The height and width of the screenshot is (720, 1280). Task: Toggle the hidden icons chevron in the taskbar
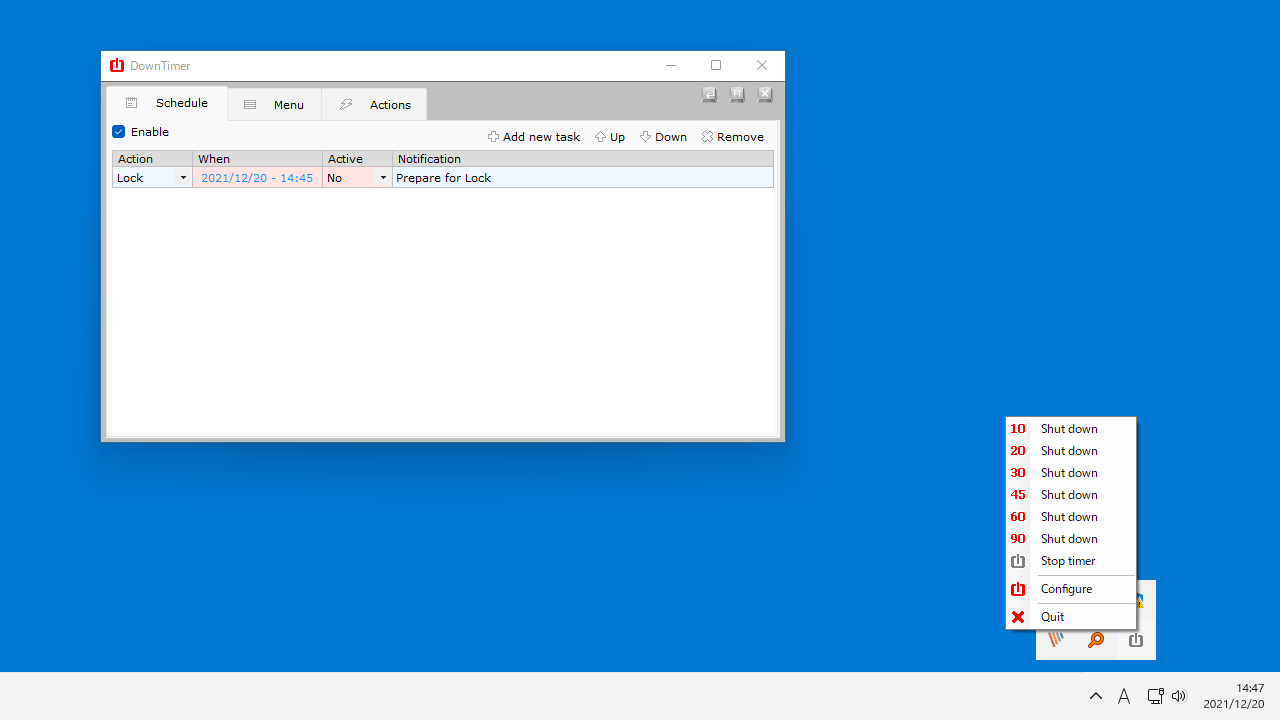[x=1096, y=696]
